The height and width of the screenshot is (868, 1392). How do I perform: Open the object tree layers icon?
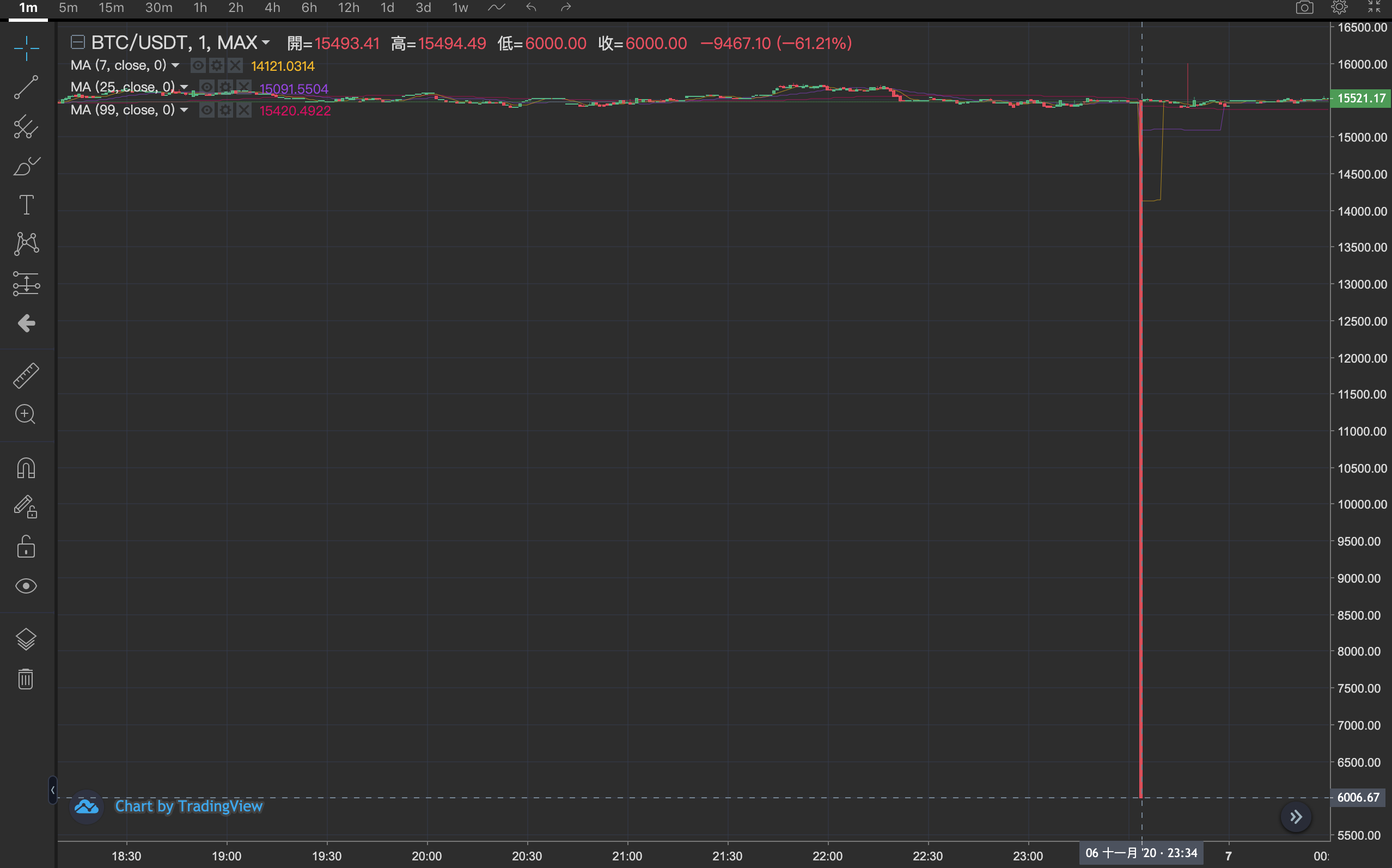[x=26, y=639]
